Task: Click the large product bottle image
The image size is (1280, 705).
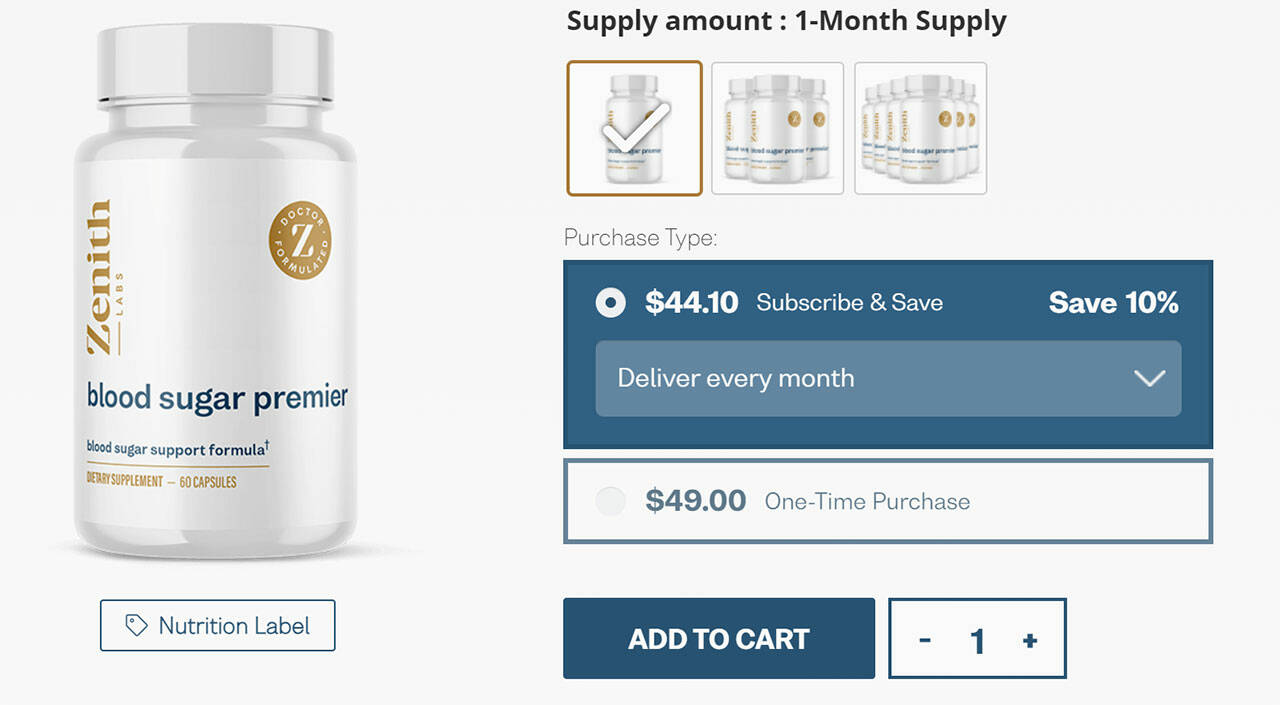Action: coord(216,290)
